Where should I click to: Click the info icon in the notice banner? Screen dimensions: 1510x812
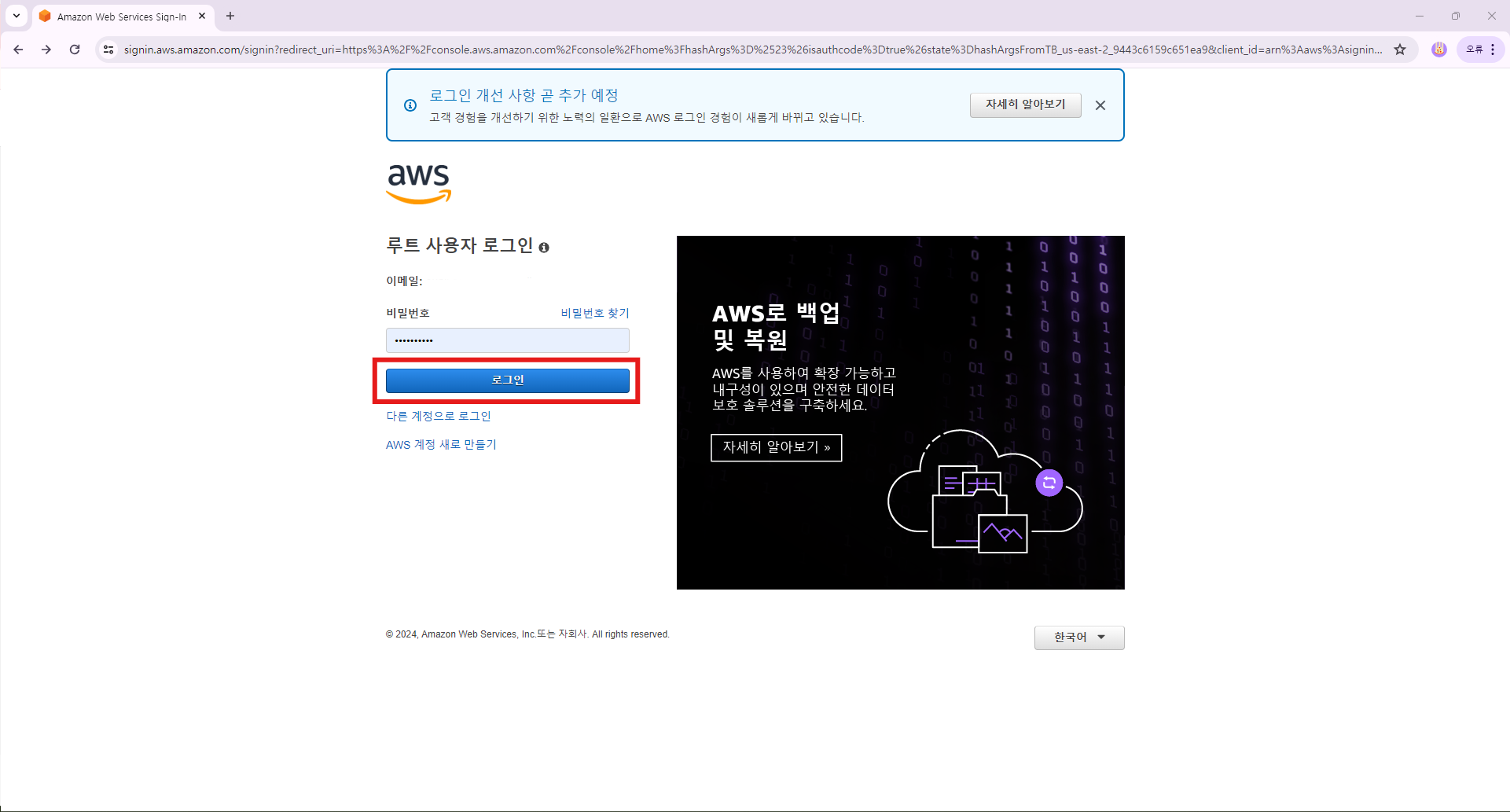click(410, 105)
